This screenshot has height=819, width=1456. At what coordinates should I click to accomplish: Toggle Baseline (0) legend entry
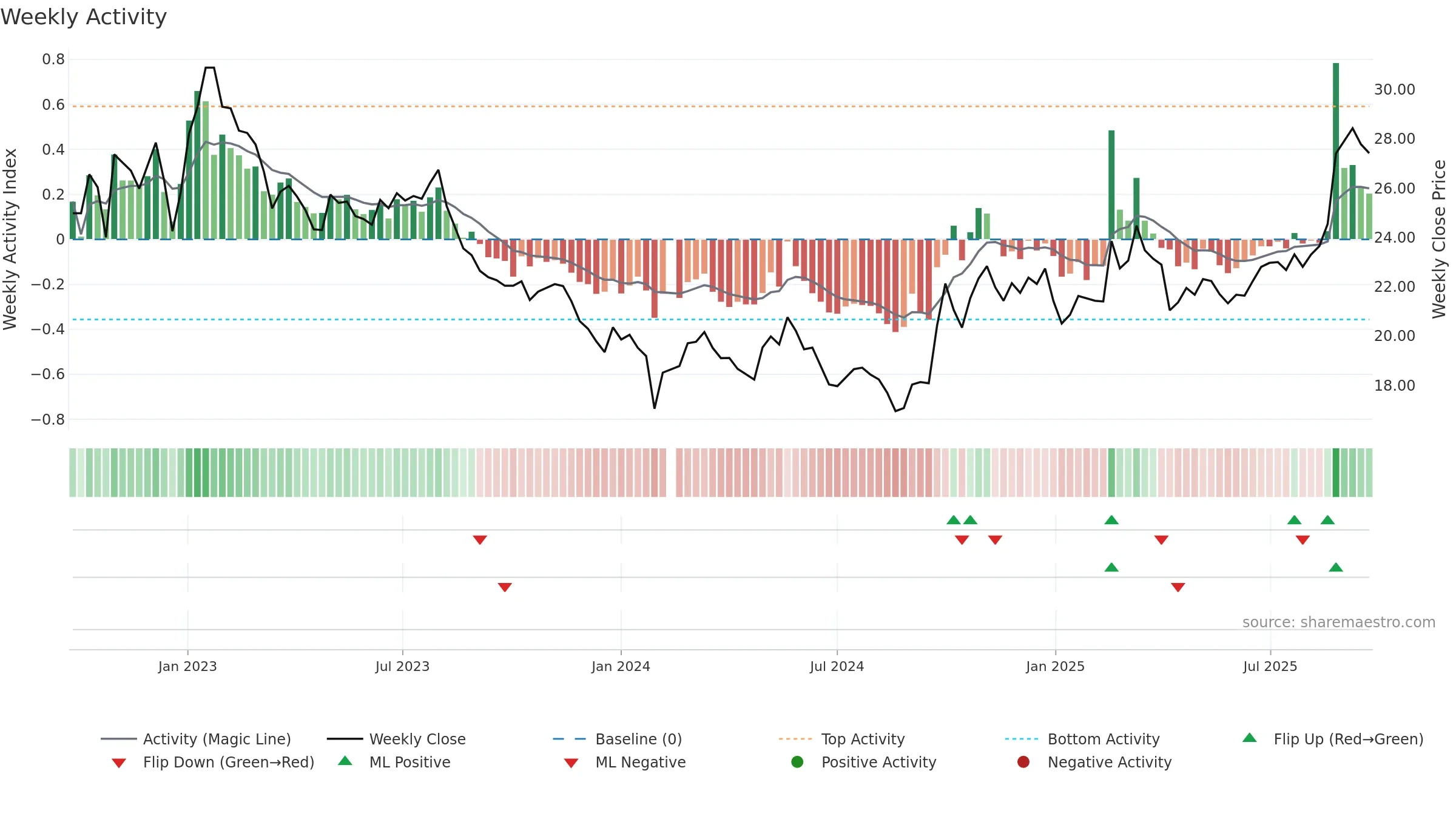[618, 739]
